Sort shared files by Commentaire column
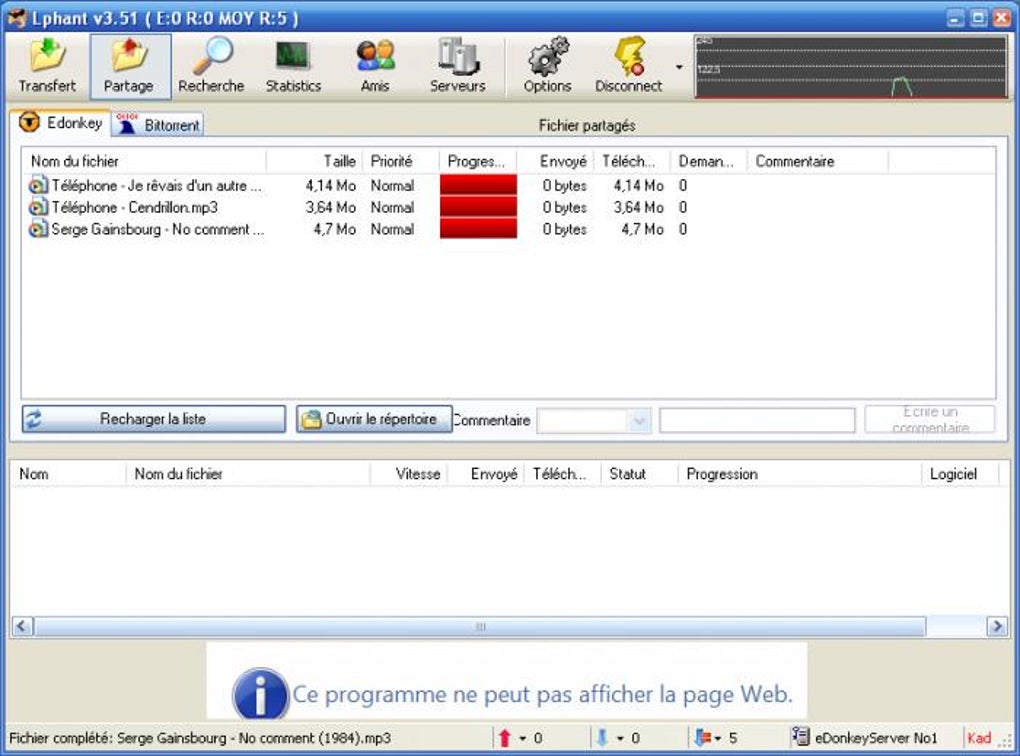Screen dimensions: 1020x756 tap(818, 161)
